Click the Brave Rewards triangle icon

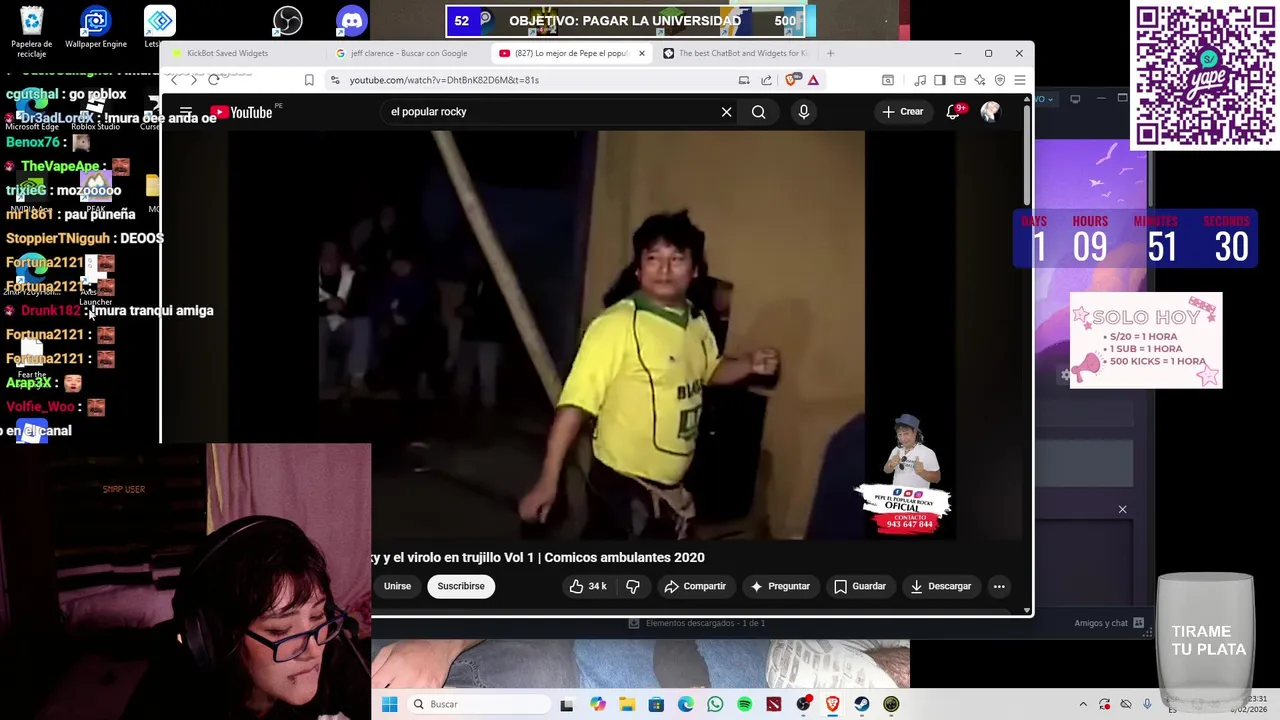pyautogui.click(x=814, y=80)
